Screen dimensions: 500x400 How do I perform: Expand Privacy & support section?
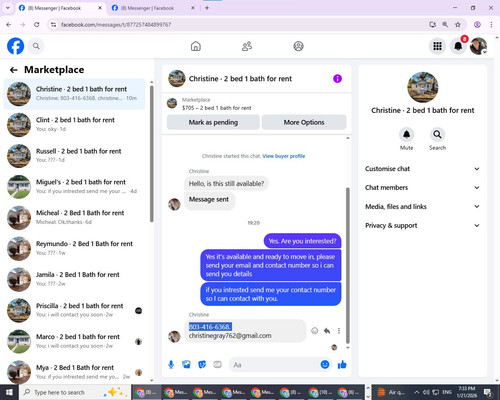[423, 226]
